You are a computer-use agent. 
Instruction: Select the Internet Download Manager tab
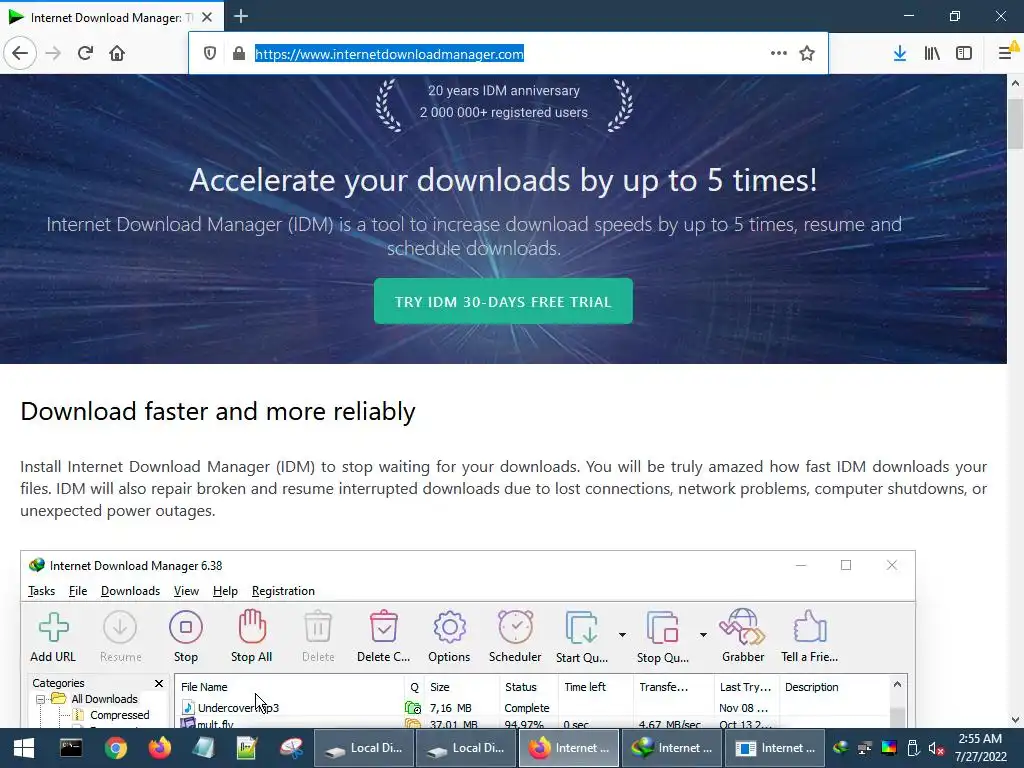pyautogui.click(x=111, y=17)
